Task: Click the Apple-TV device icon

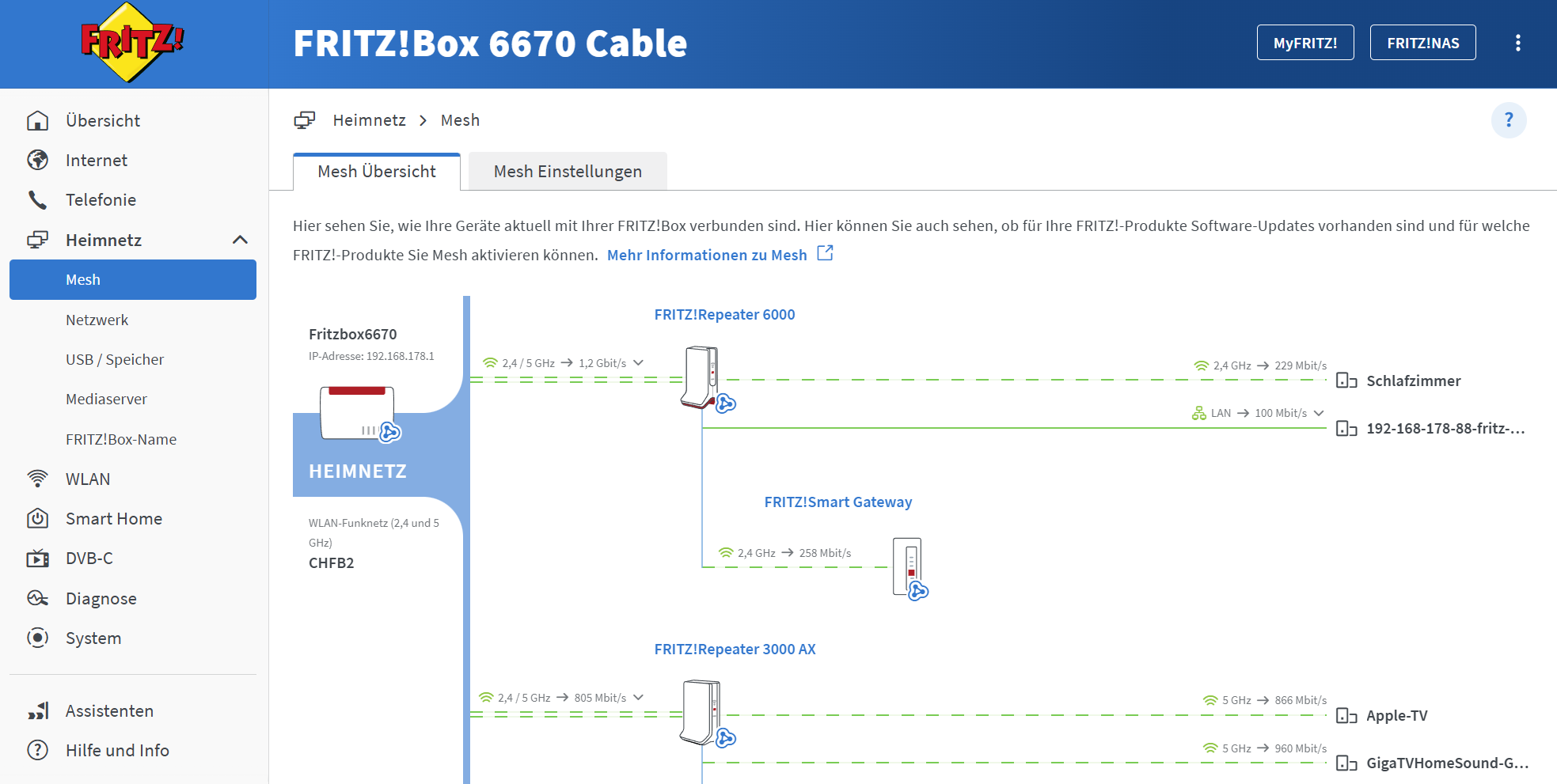Action: coord(1346,716)
